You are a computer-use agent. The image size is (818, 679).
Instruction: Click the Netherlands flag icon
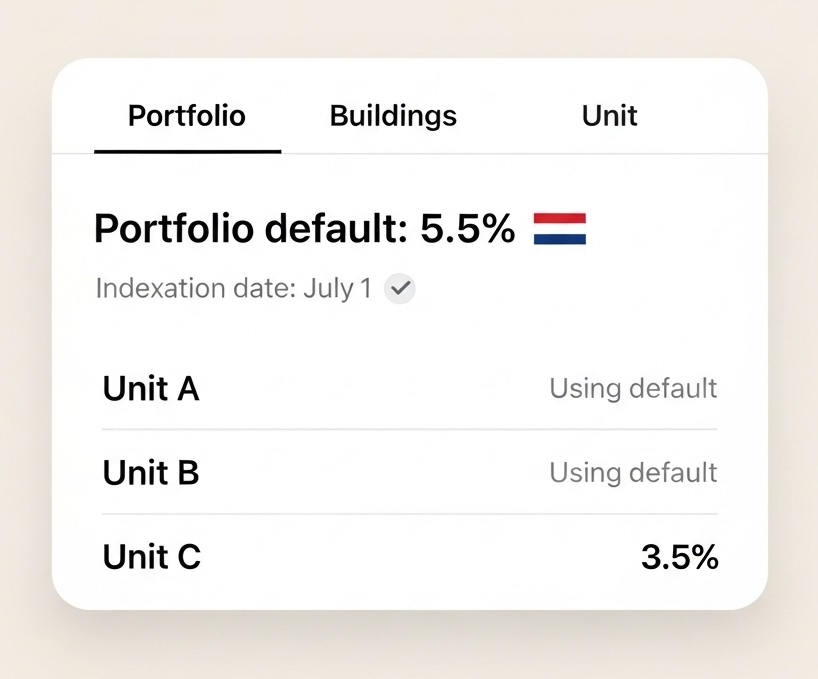coord(560,229)
